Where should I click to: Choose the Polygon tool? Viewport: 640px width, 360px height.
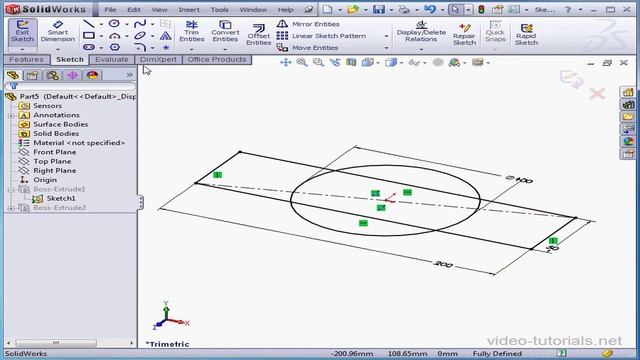point(114,47)
